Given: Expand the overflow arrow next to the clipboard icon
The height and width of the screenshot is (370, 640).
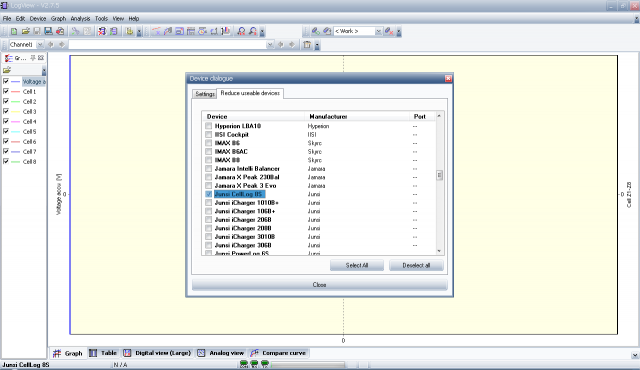Looking at the screenshot, I should point(317,45).
